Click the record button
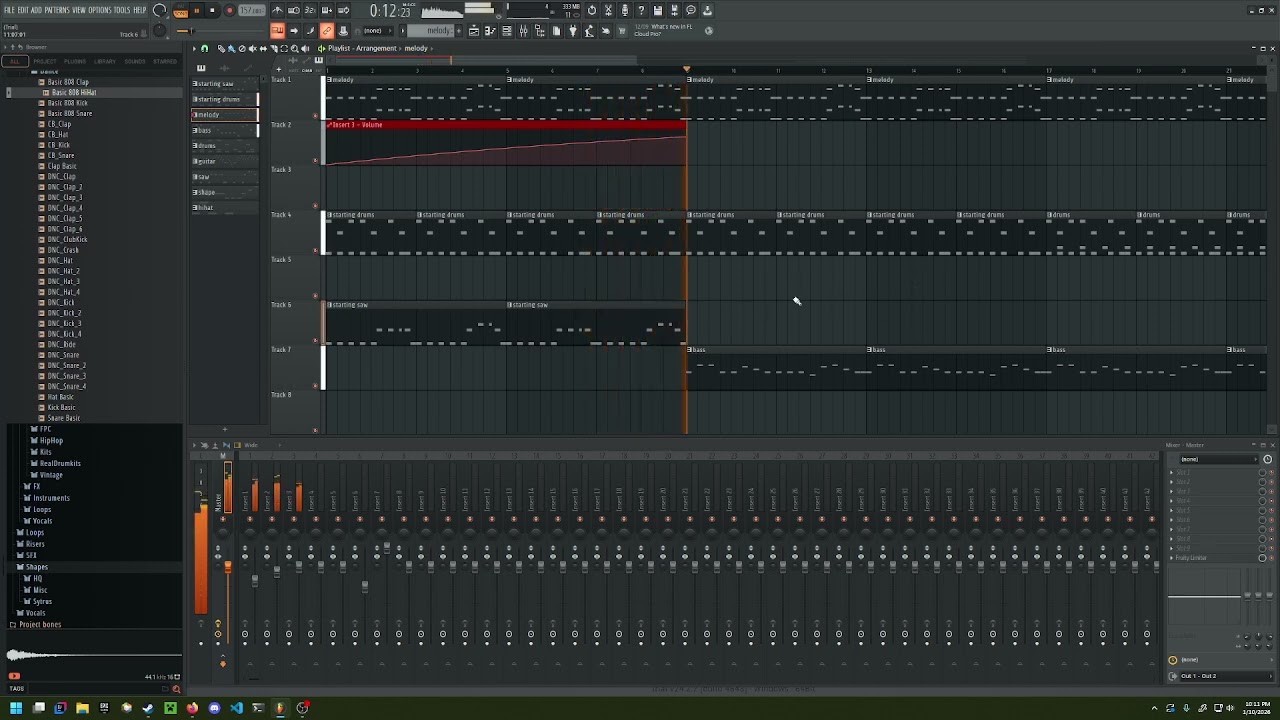Screen dimensions: 1280x720 point(229,10)
